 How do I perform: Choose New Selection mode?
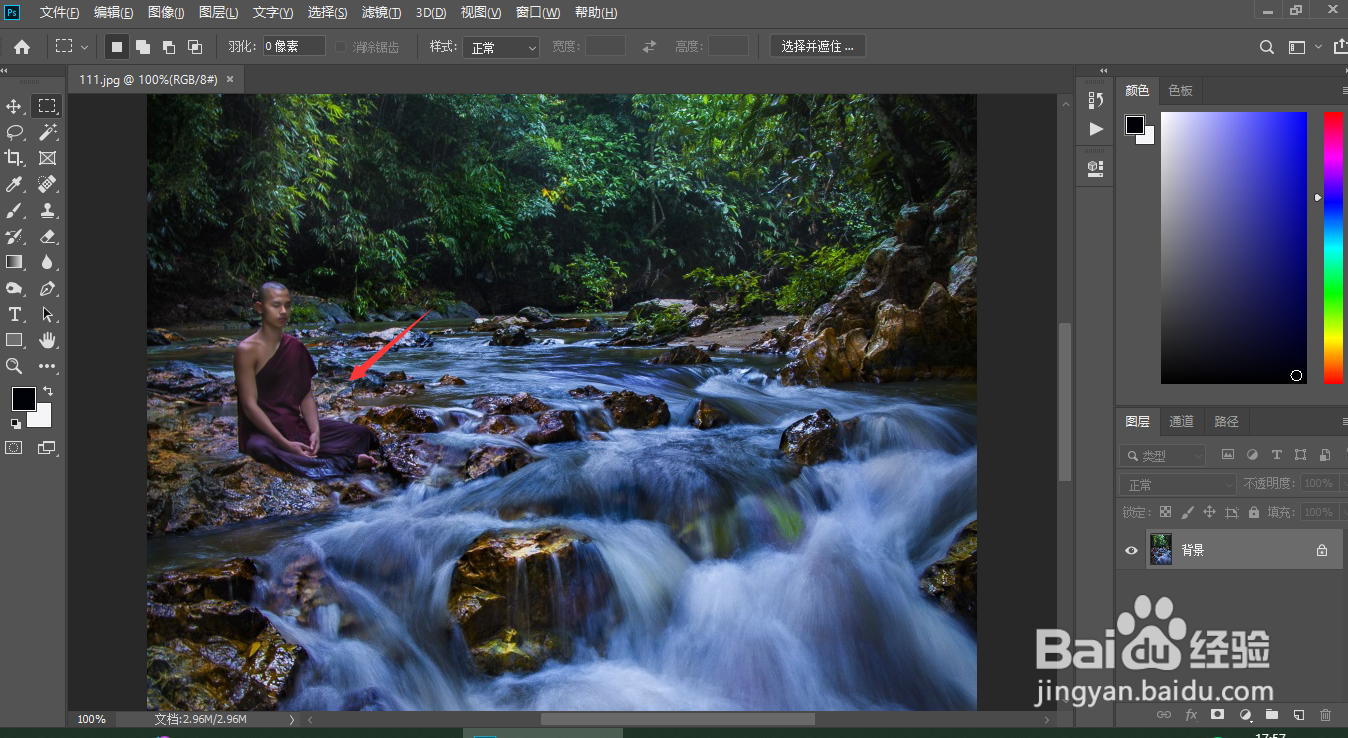(117, 47)
